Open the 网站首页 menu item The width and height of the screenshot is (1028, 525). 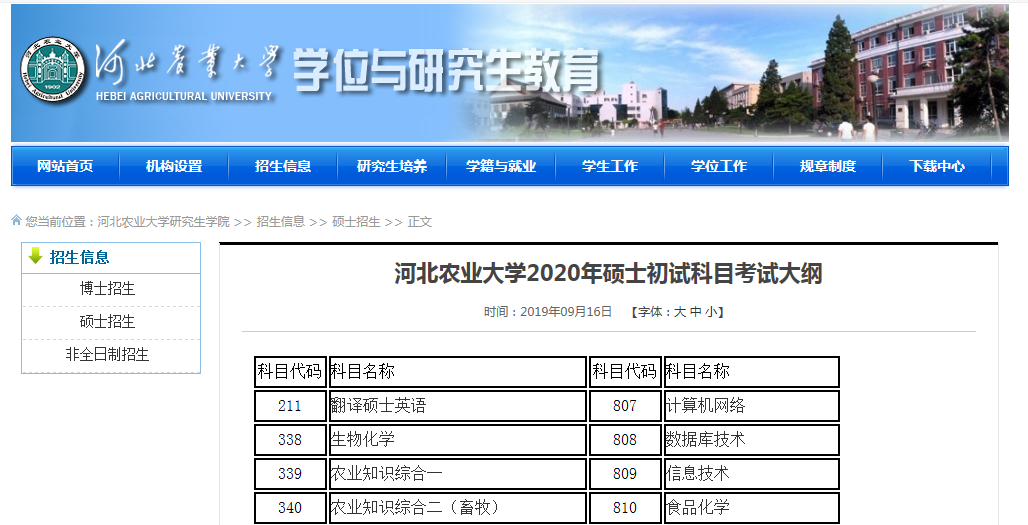point(65,166)
